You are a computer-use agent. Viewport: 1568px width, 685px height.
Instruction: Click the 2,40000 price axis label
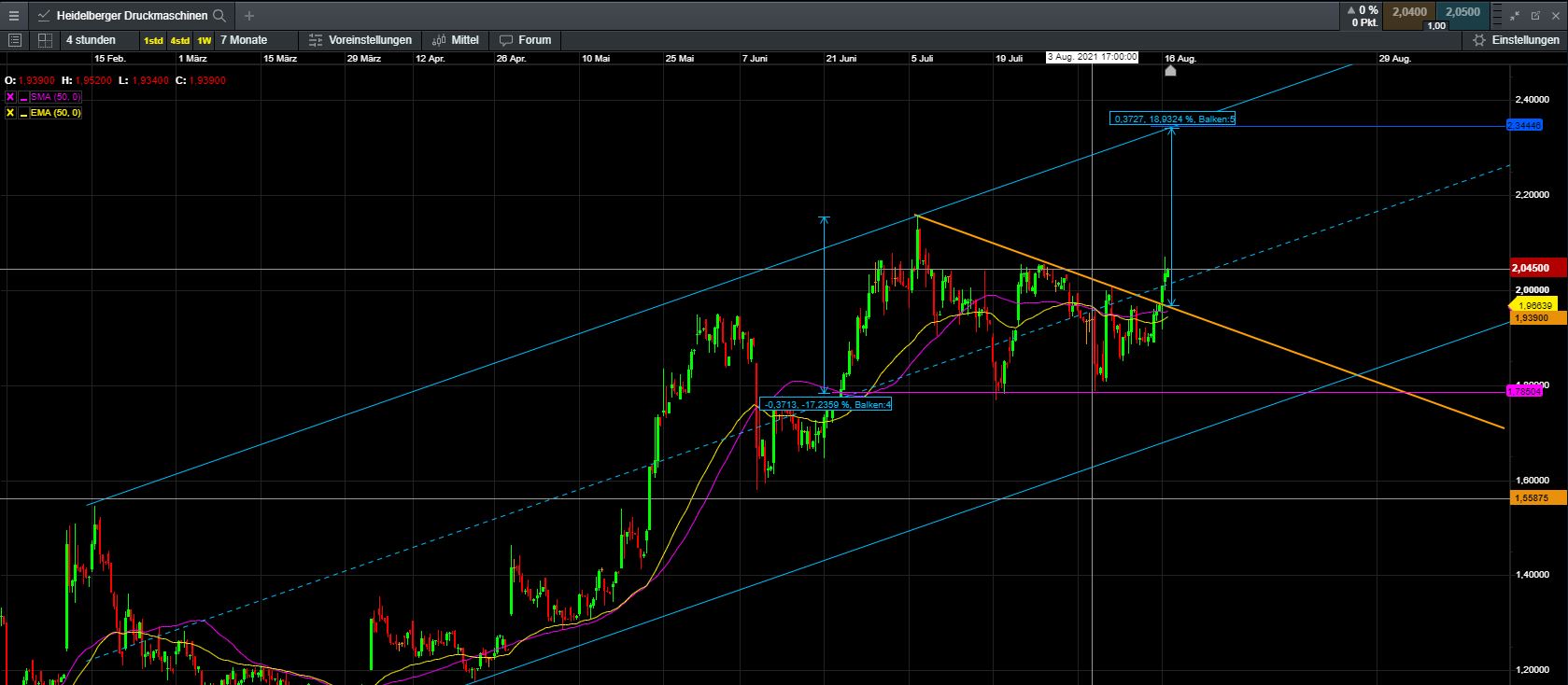click(1531, 99)
